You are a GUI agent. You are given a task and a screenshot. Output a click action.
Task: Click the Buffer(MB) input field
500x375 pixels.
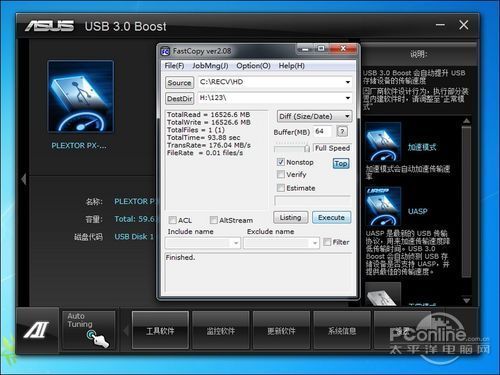coord(322,131)
